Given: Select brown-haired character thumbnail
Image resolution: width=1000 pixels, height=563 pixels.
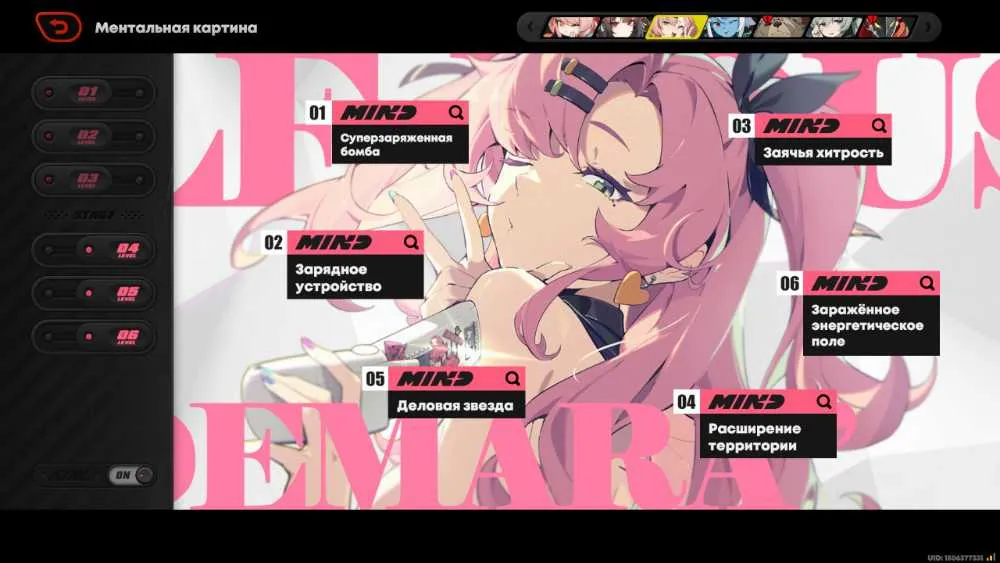Looking at the screenshot, I should (622, 27).
